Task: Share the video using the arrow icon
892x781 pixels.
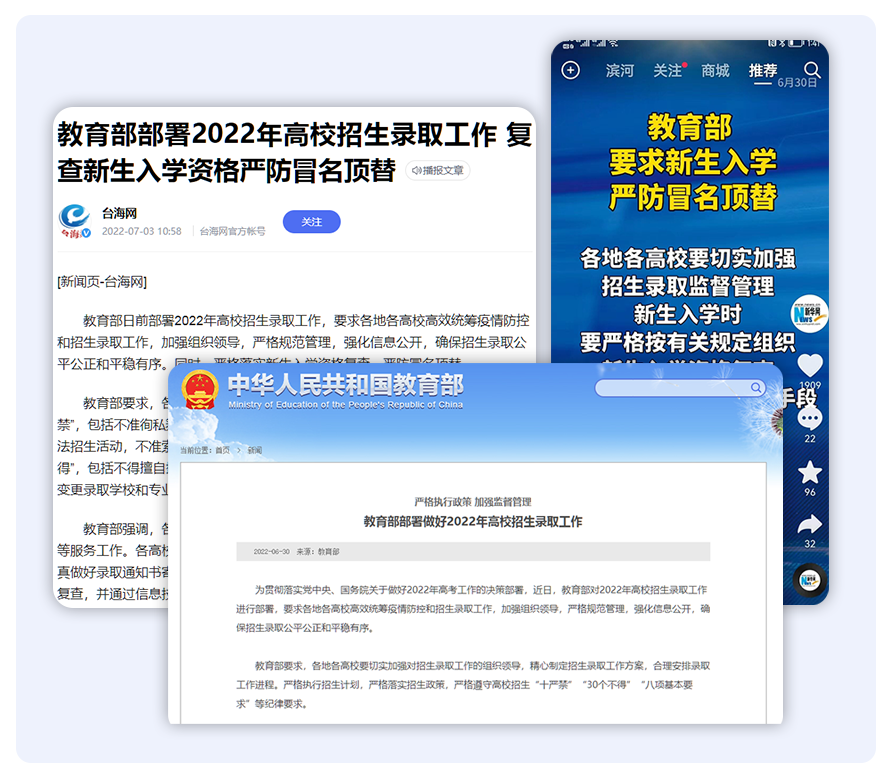Action: (x=809, y=524)
